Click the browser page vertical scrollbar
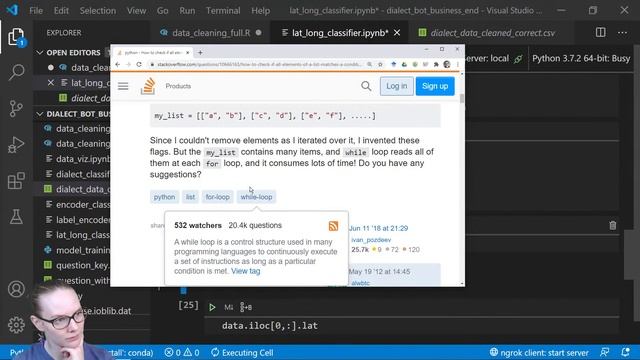The image size is (640, 360). point(462,98)
